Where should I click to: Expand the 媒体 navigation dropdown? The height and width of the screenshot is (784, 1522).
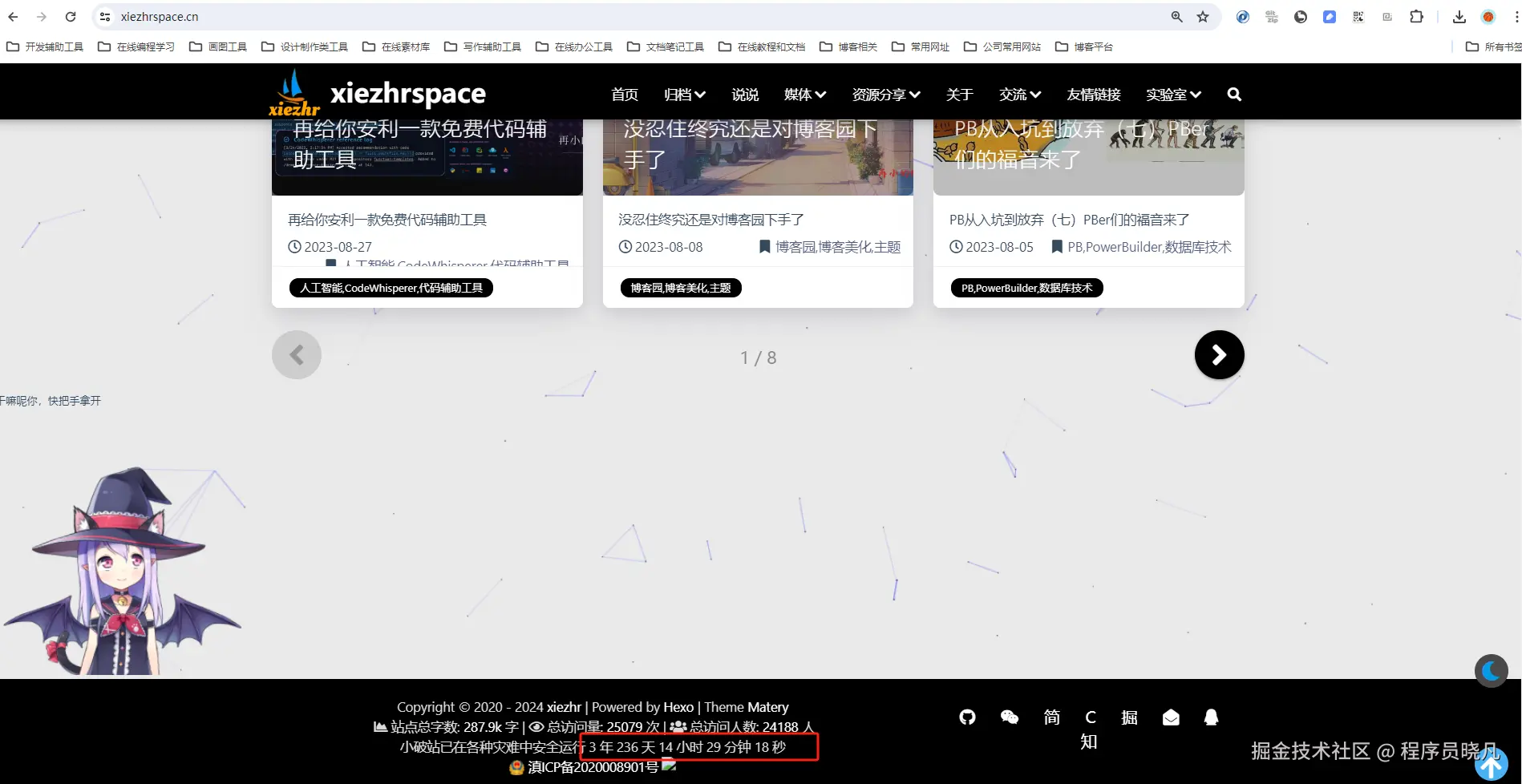(804, 94)
